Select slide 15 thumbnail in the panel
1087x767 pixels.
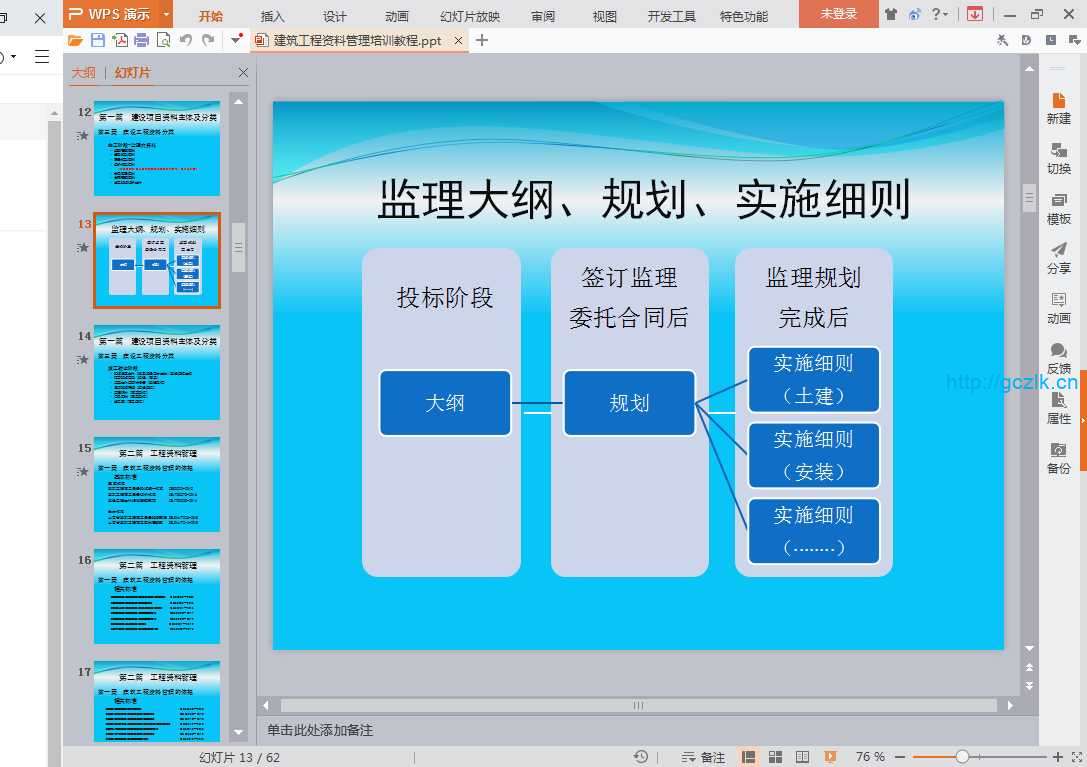coord(156,484)
